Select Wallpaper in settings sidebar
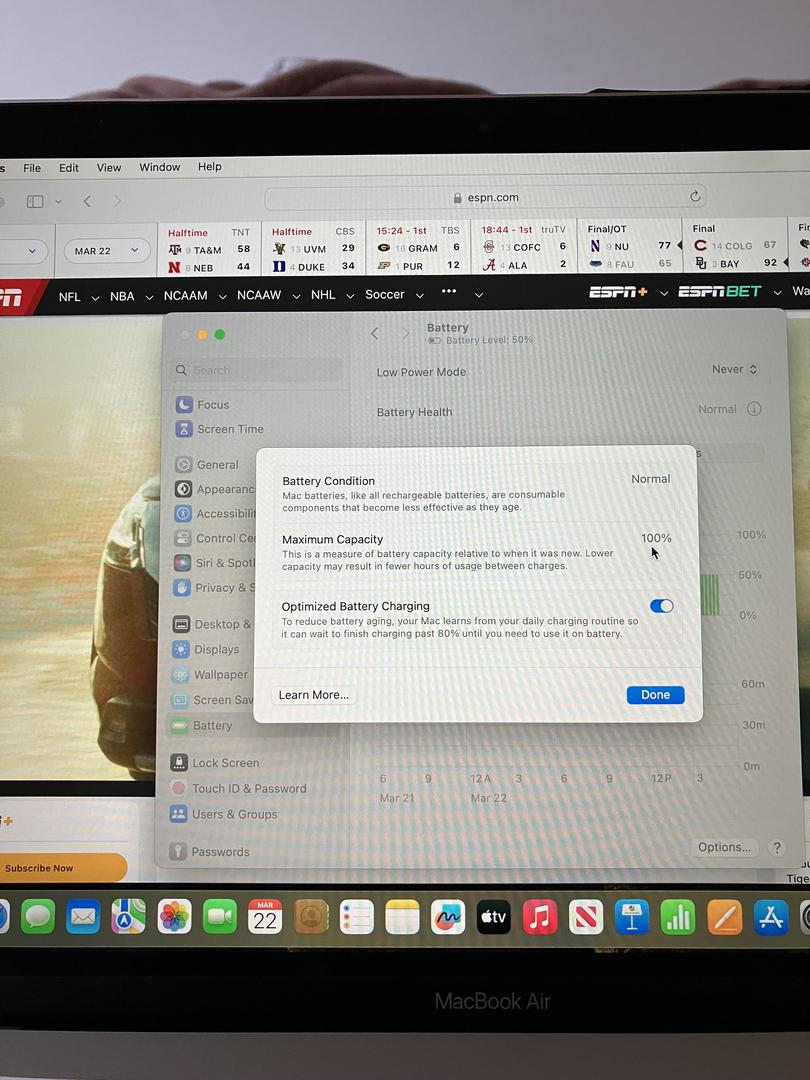This screenshot has width=810, height=1080. pos(220,675)
